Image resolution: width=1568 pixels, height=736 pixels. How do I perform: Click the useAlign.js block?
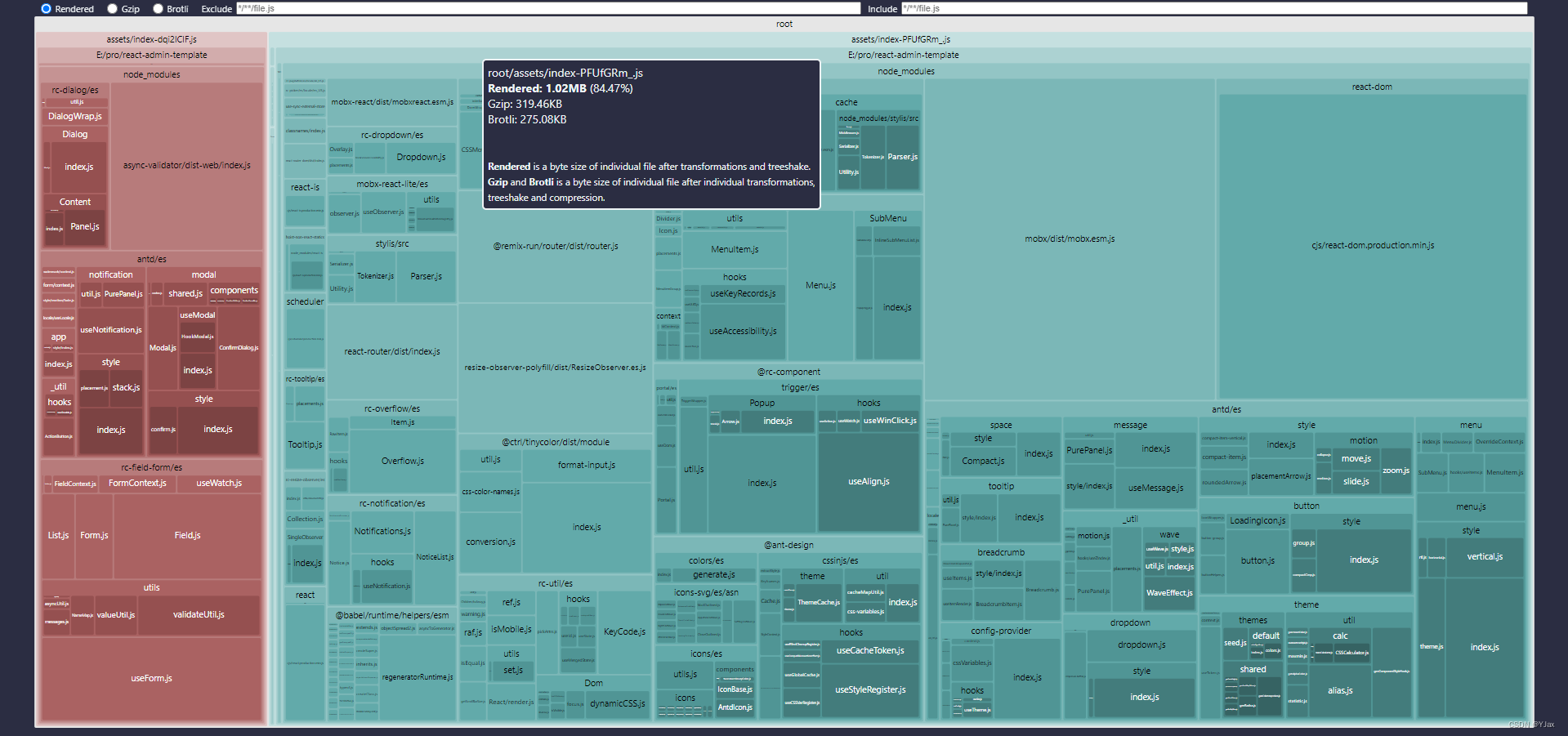pos(869,482)
